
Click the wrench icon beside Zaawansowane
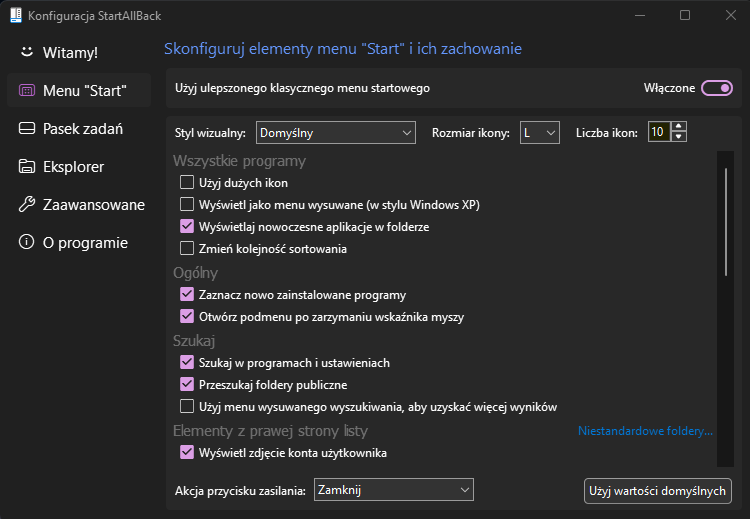coord(27,204)
